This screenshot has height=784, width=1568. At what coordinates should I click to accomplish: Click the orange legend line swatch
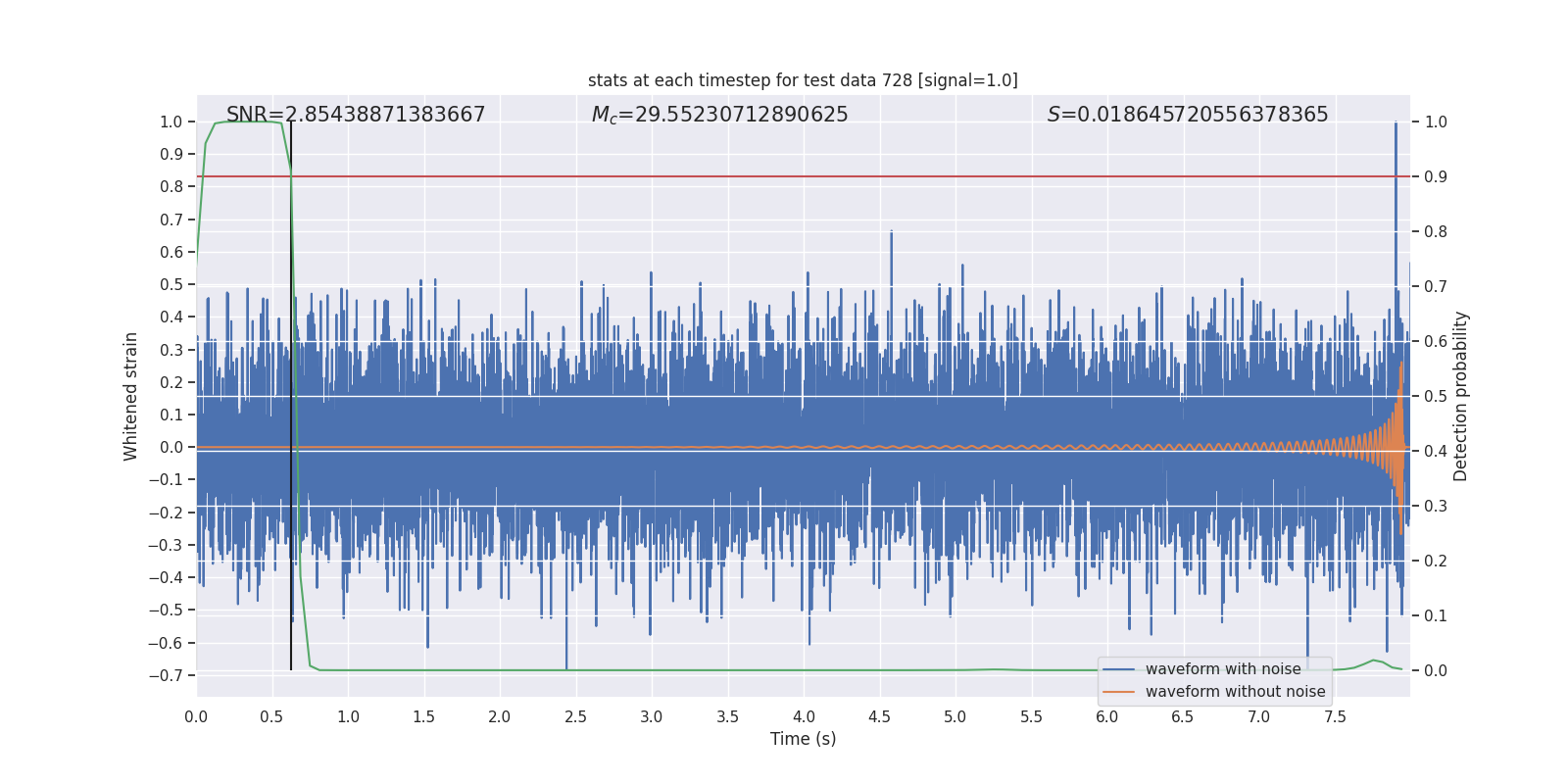click(1118, 692)
